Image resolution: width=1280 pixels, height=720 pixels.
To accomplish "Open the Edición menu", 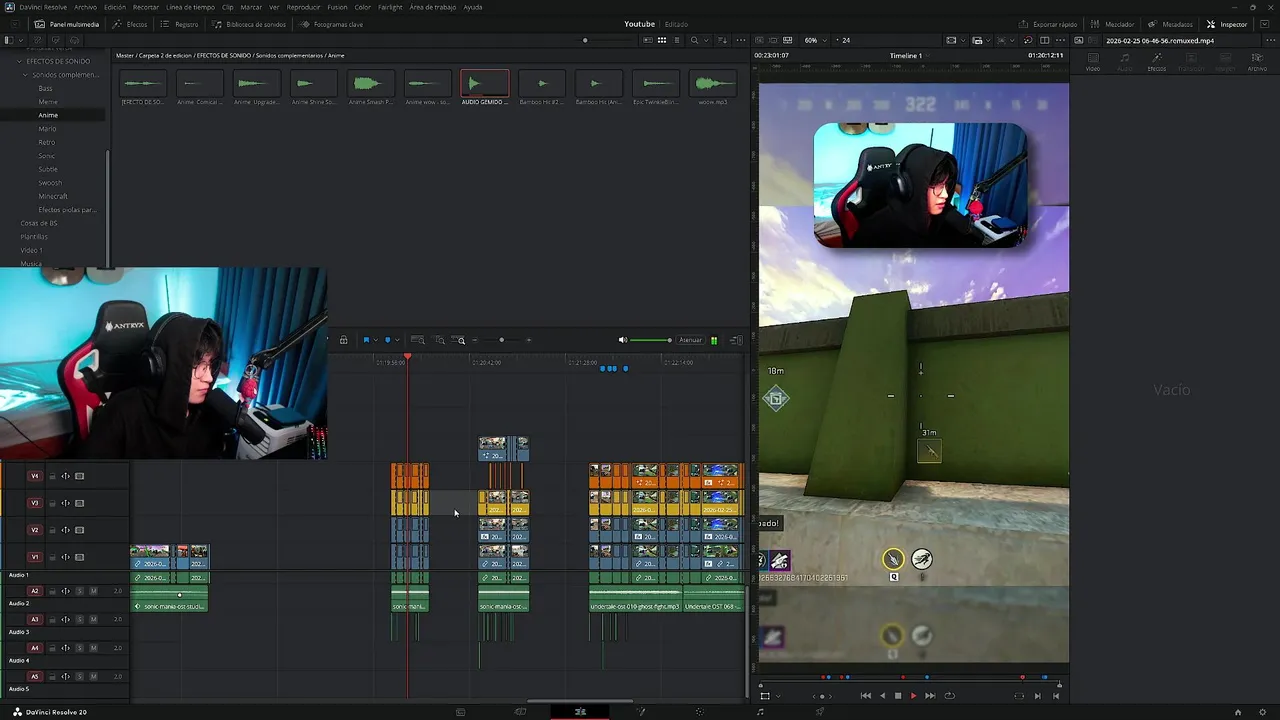I will click(115, 7).
